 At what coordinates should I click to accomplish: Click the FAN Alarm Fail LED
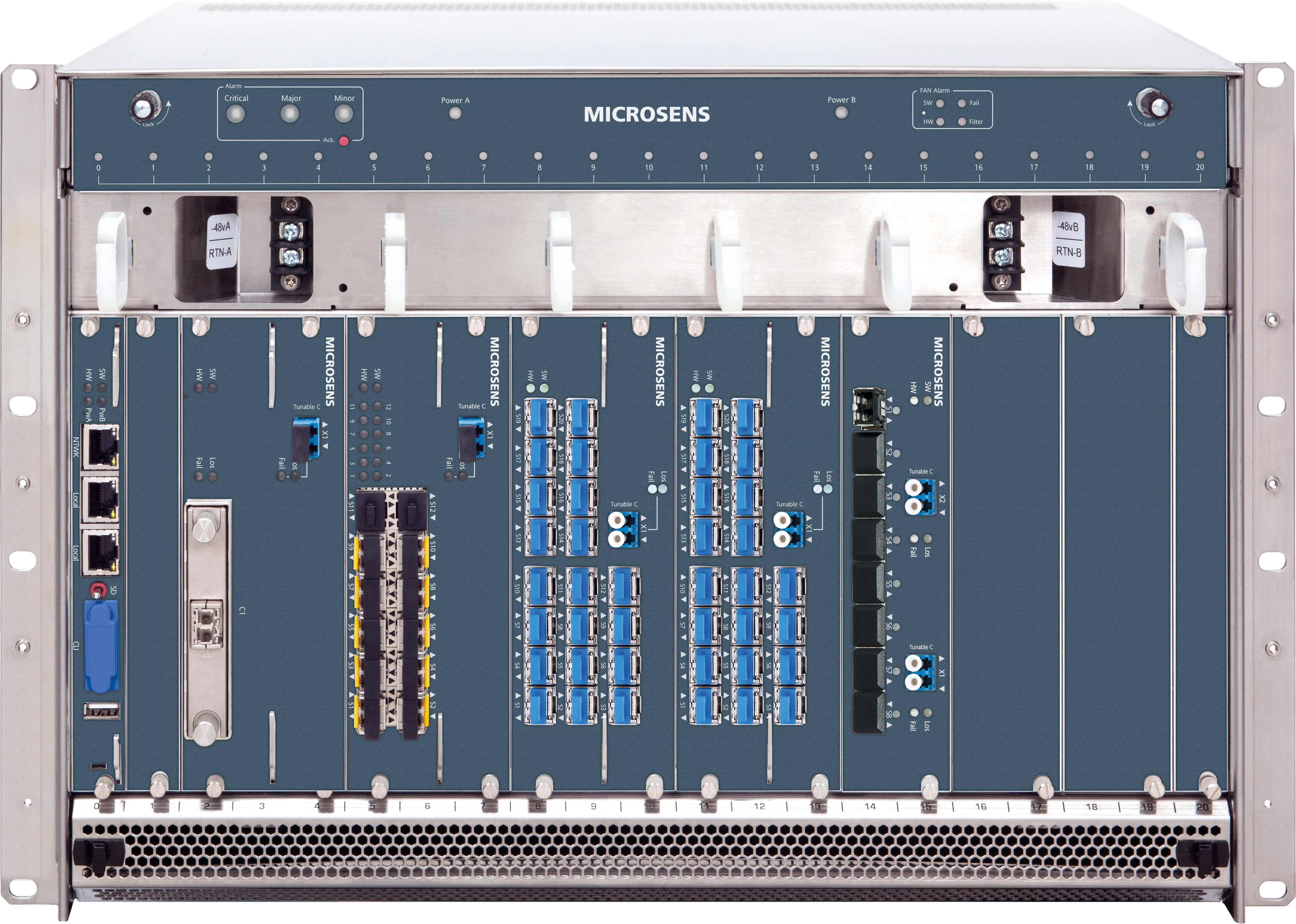(x=961, y=103)
